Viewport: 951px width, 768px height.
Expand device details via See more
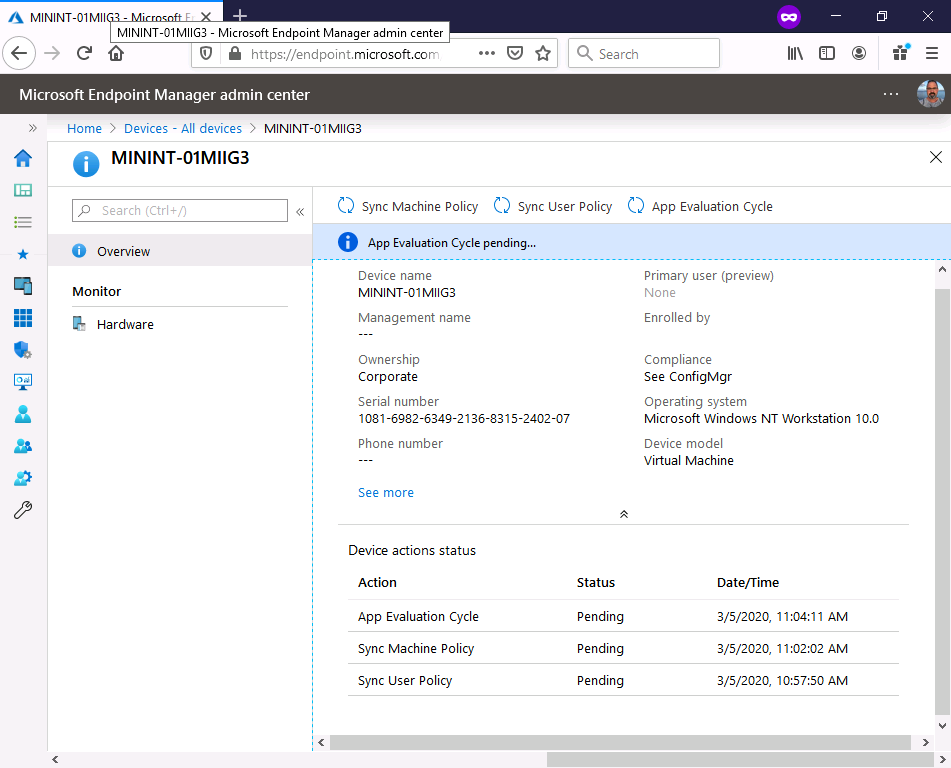385,492
